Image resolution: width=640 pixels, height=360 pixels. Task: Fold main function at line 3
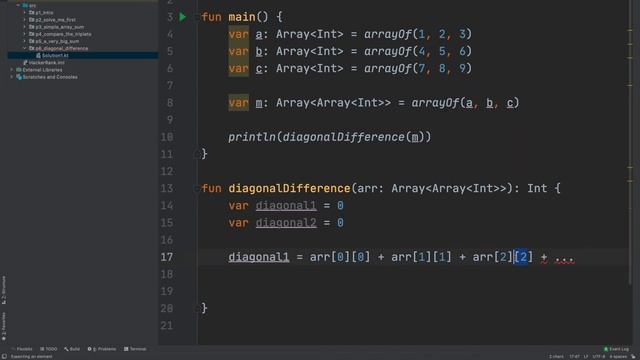[197, 17]
